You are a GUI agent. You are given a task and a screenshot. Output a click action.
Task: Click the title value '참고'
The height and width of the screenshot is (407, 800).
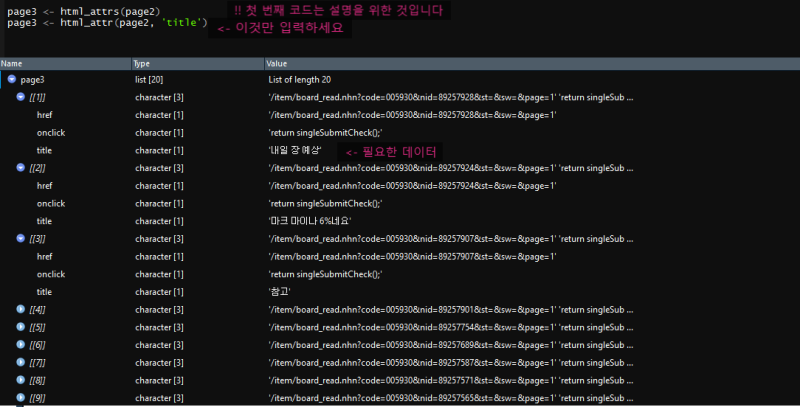[280, 292]
